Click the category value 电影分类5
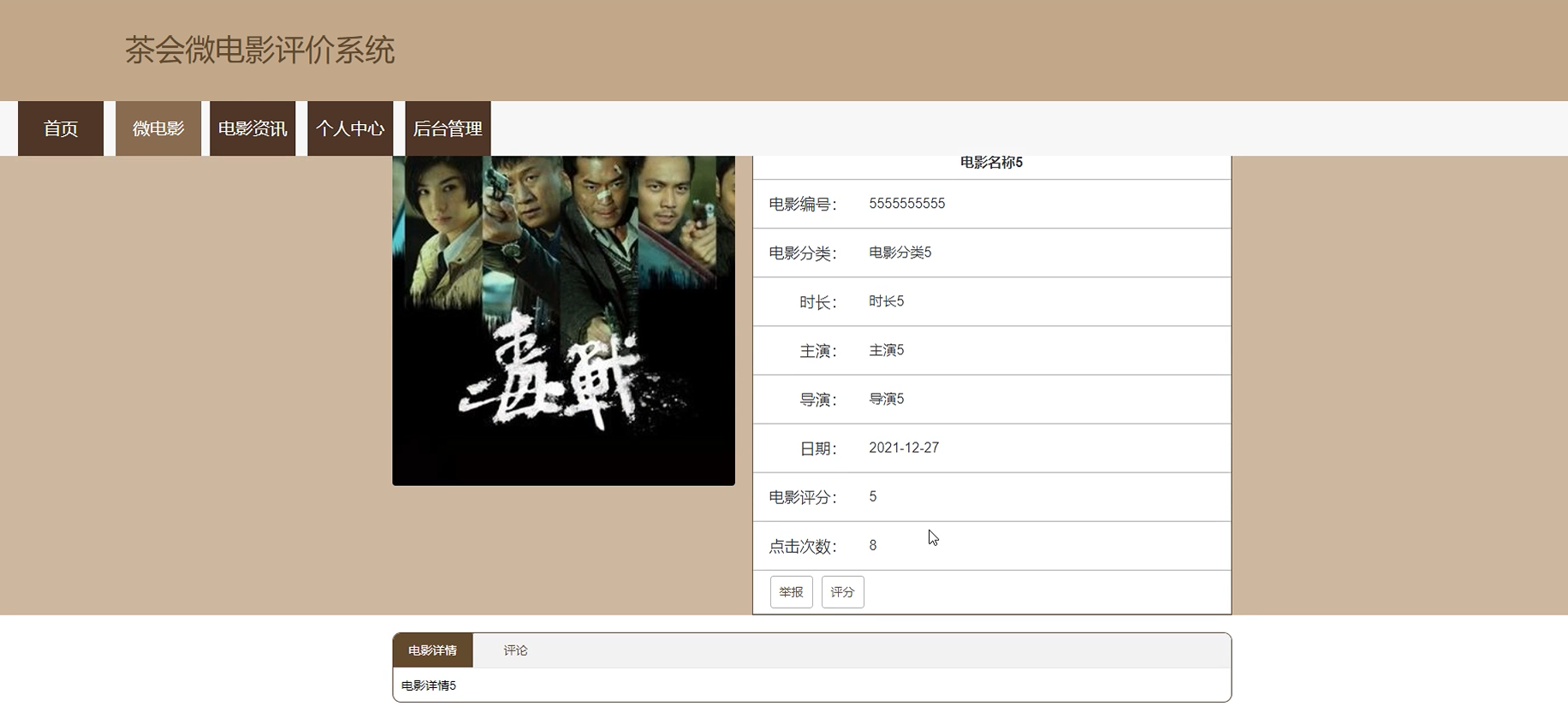1568x724 pixels. (900, 252)
